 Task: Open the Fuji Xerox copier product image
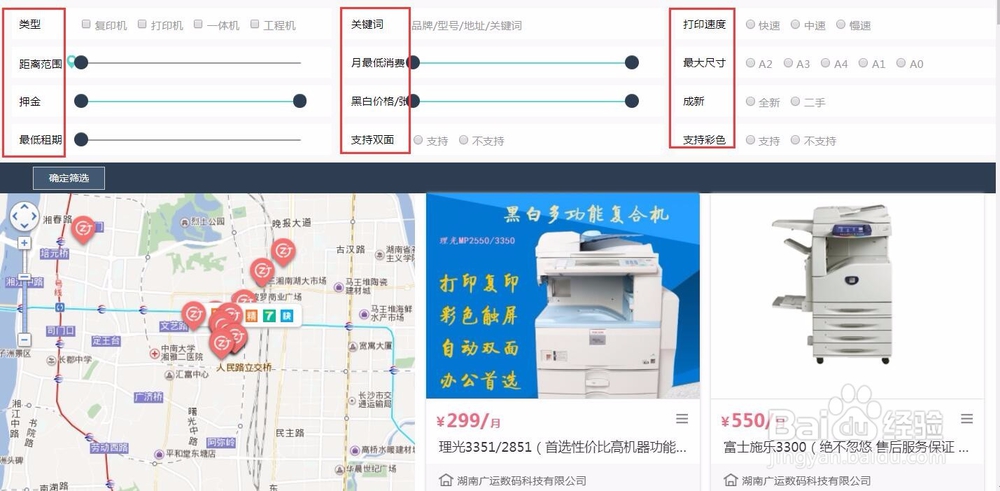[x=847, y=296]
